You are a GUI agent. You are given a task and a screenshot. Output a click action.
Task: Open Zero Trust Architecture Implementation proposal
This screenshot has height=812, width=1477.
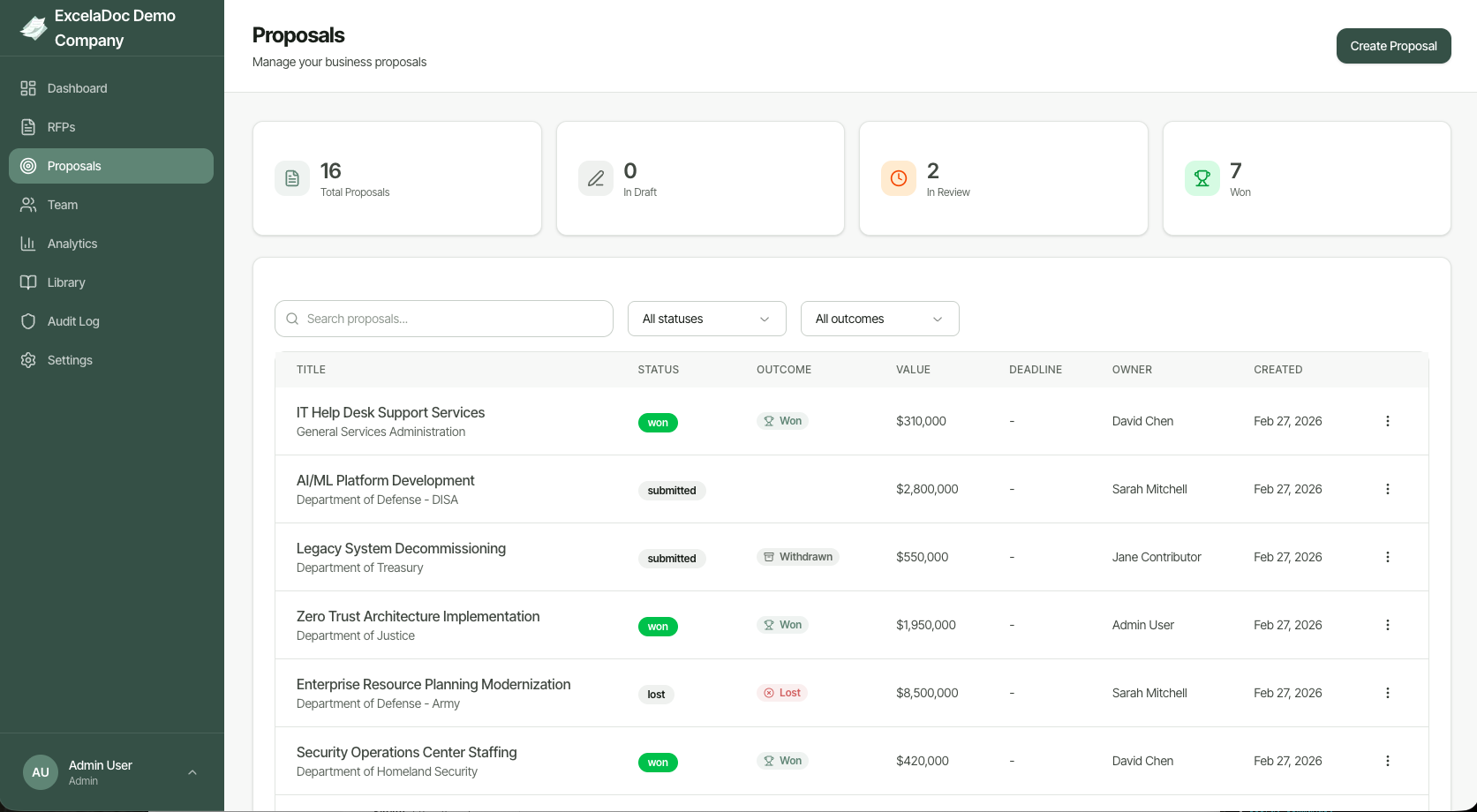pos(418,616)
